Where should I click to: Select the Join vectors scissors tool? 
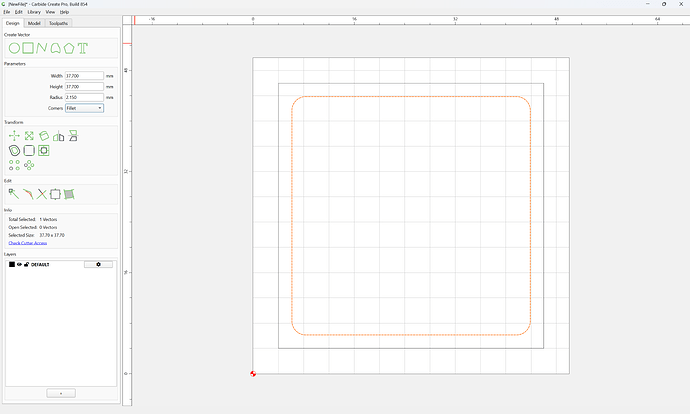click(41, 194)
